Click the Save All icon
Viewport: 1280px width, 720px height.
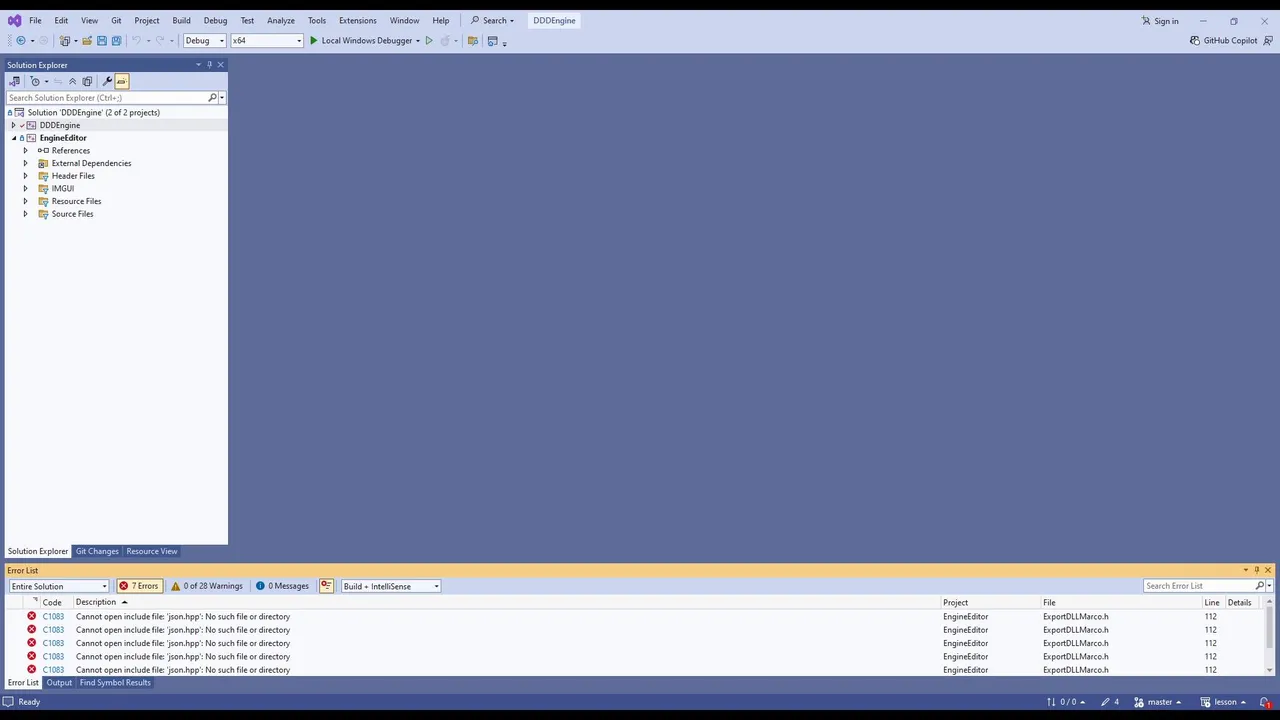pos(116,41)
